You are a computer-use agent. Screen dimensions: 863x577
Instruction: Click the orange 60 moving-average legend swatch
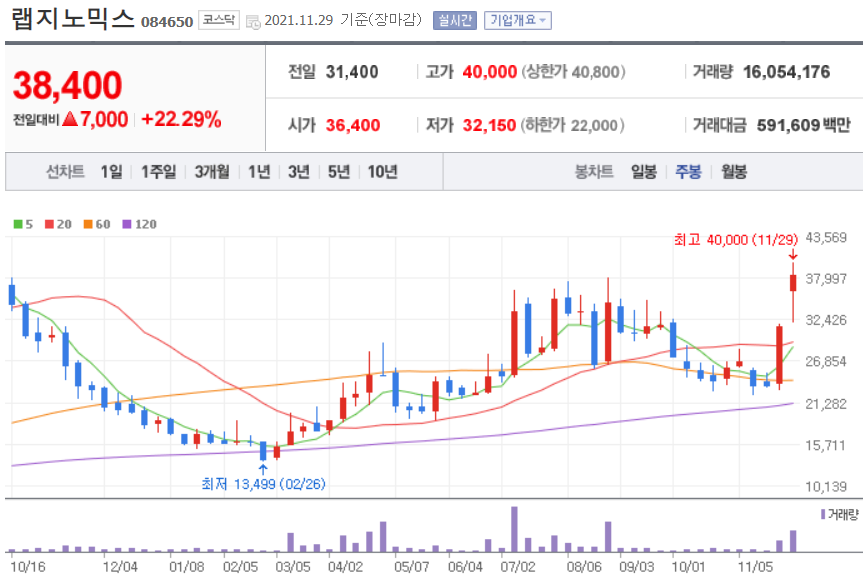88,224
